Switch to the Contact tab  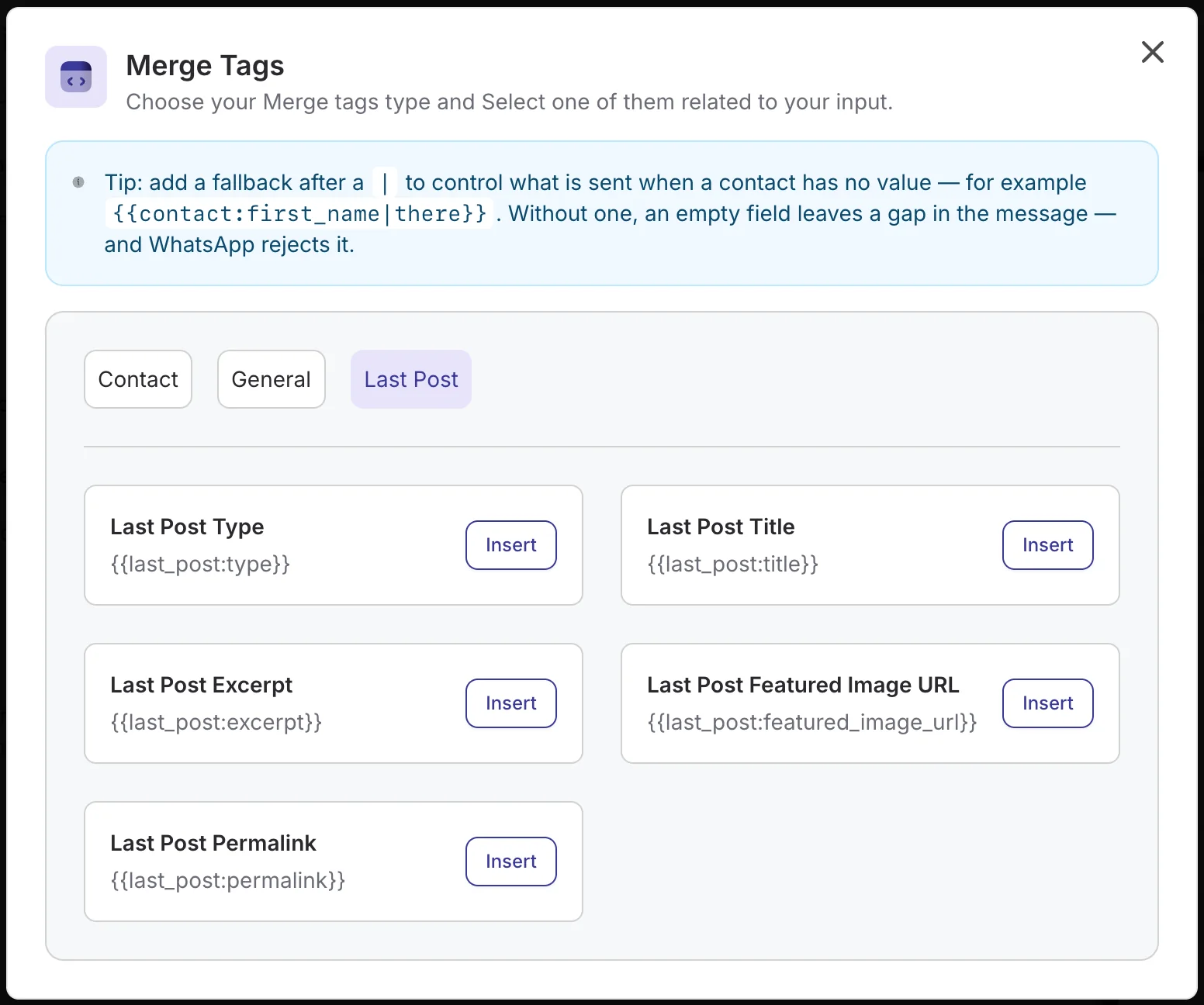tap(138, 379)
